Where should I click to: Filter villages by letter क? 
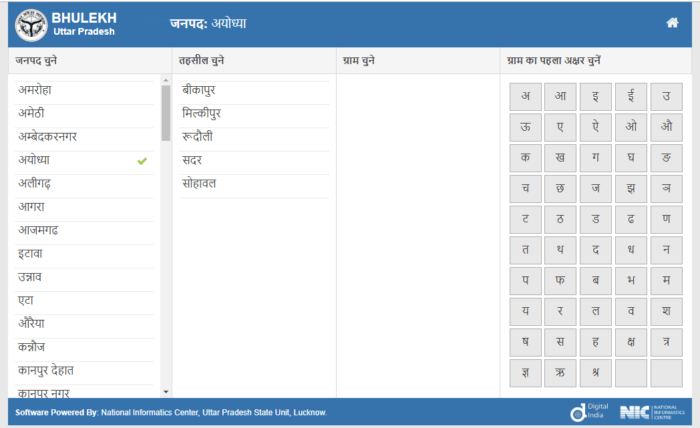click(525, 158)
